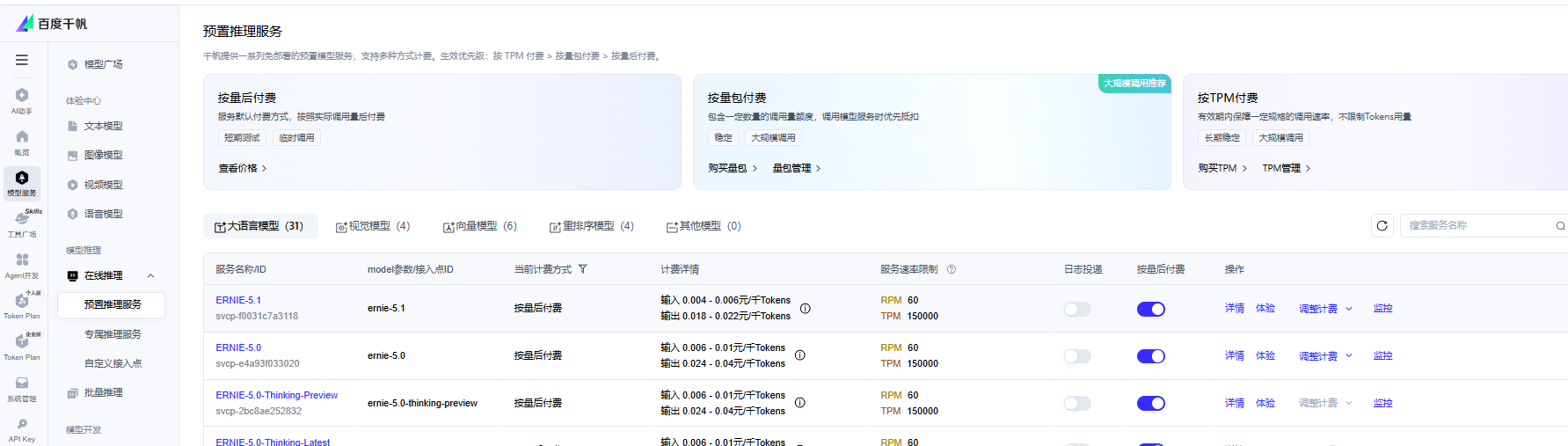Open 调整计费 dropdown for ERNIE-5.1

1326,309
